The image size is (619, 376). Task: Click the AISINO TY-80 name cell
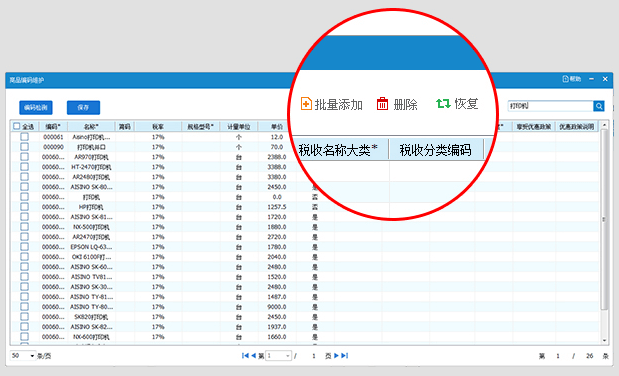[91, 306]
